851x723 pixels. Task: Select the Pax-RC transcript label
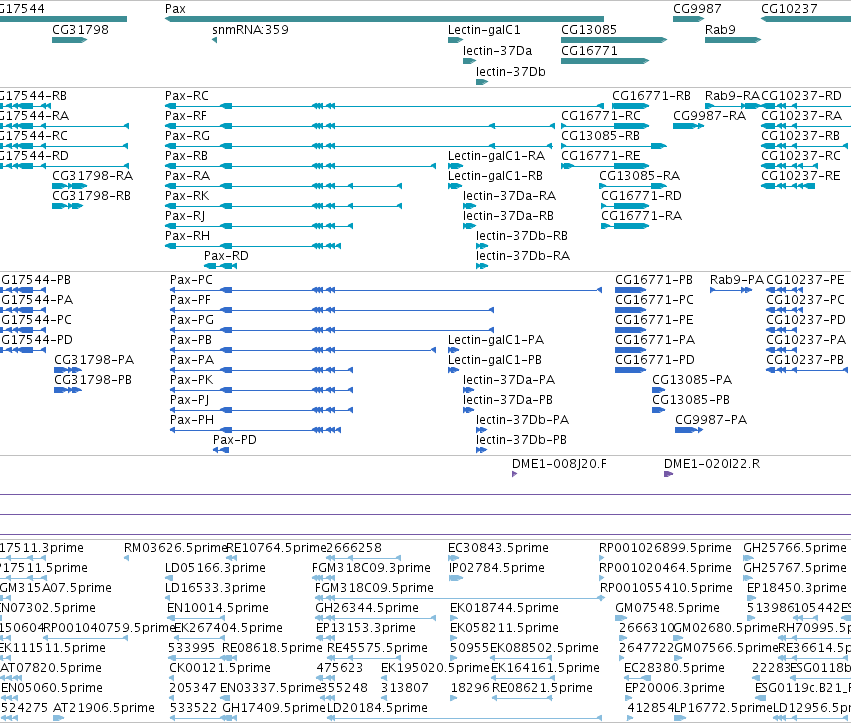coord(187,96)
